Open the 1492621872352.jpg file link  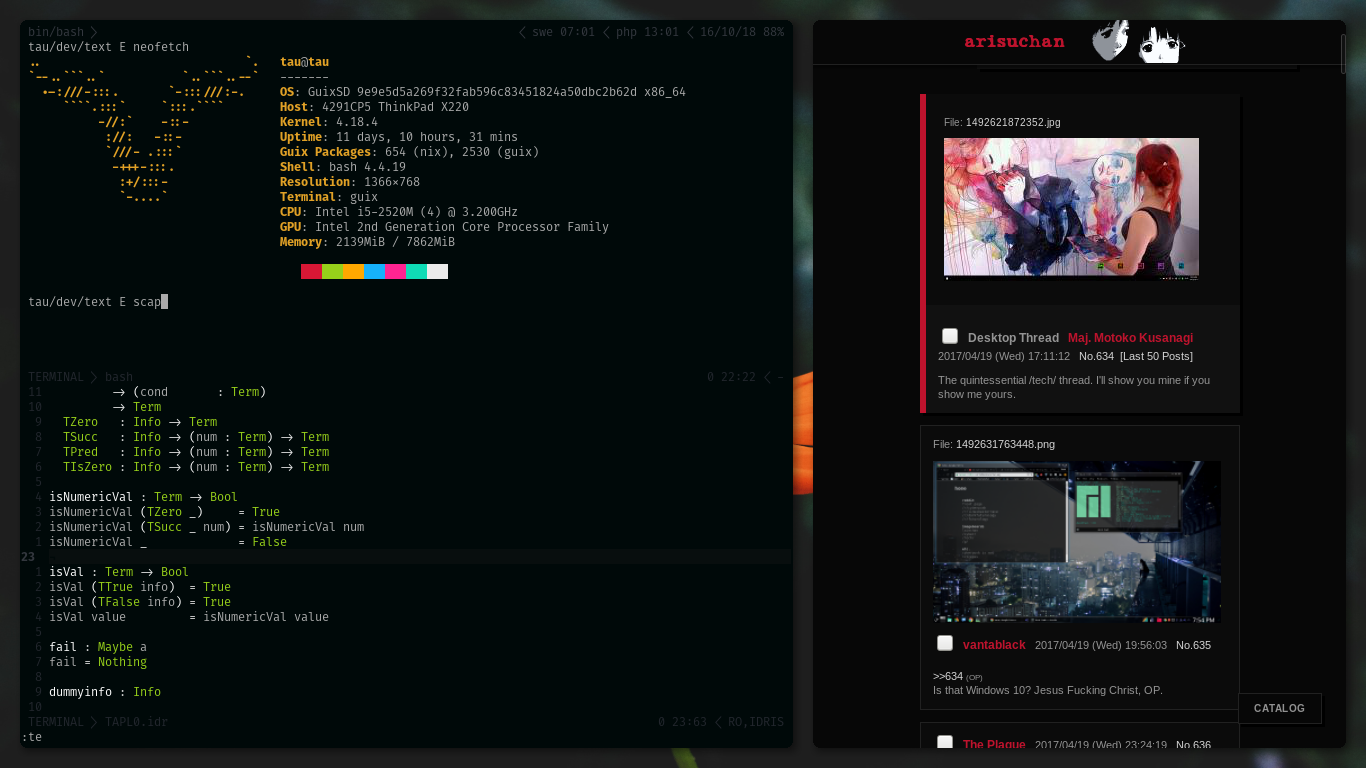tap(1012, 122)
